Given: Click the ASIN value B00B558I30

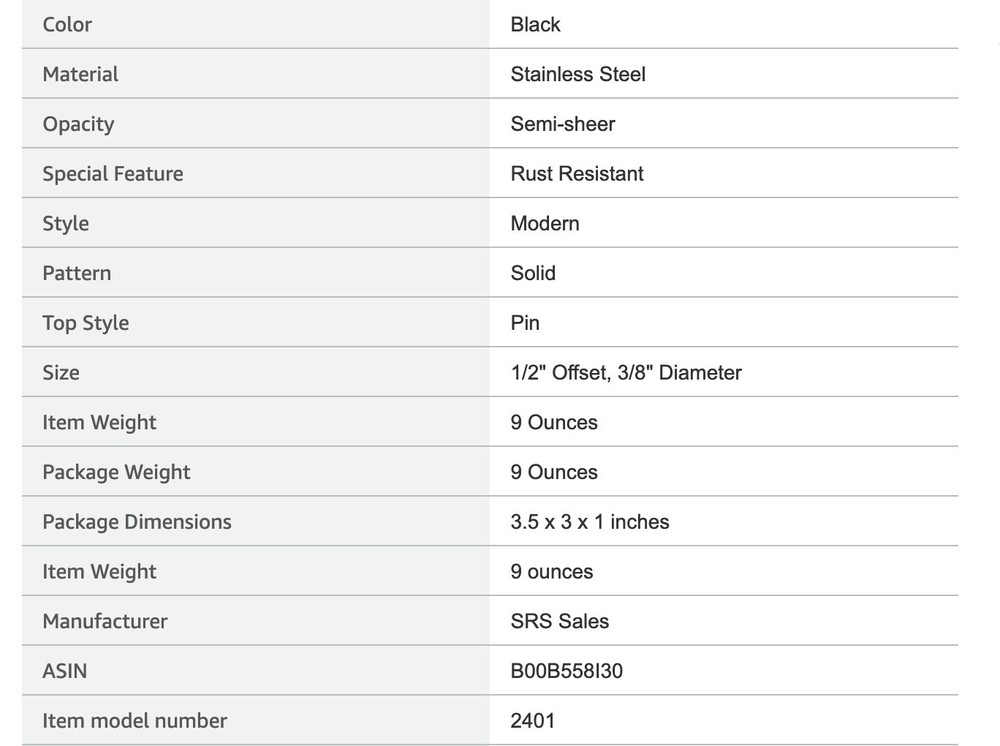Looking at the screenshot, I should click(566, 671).
